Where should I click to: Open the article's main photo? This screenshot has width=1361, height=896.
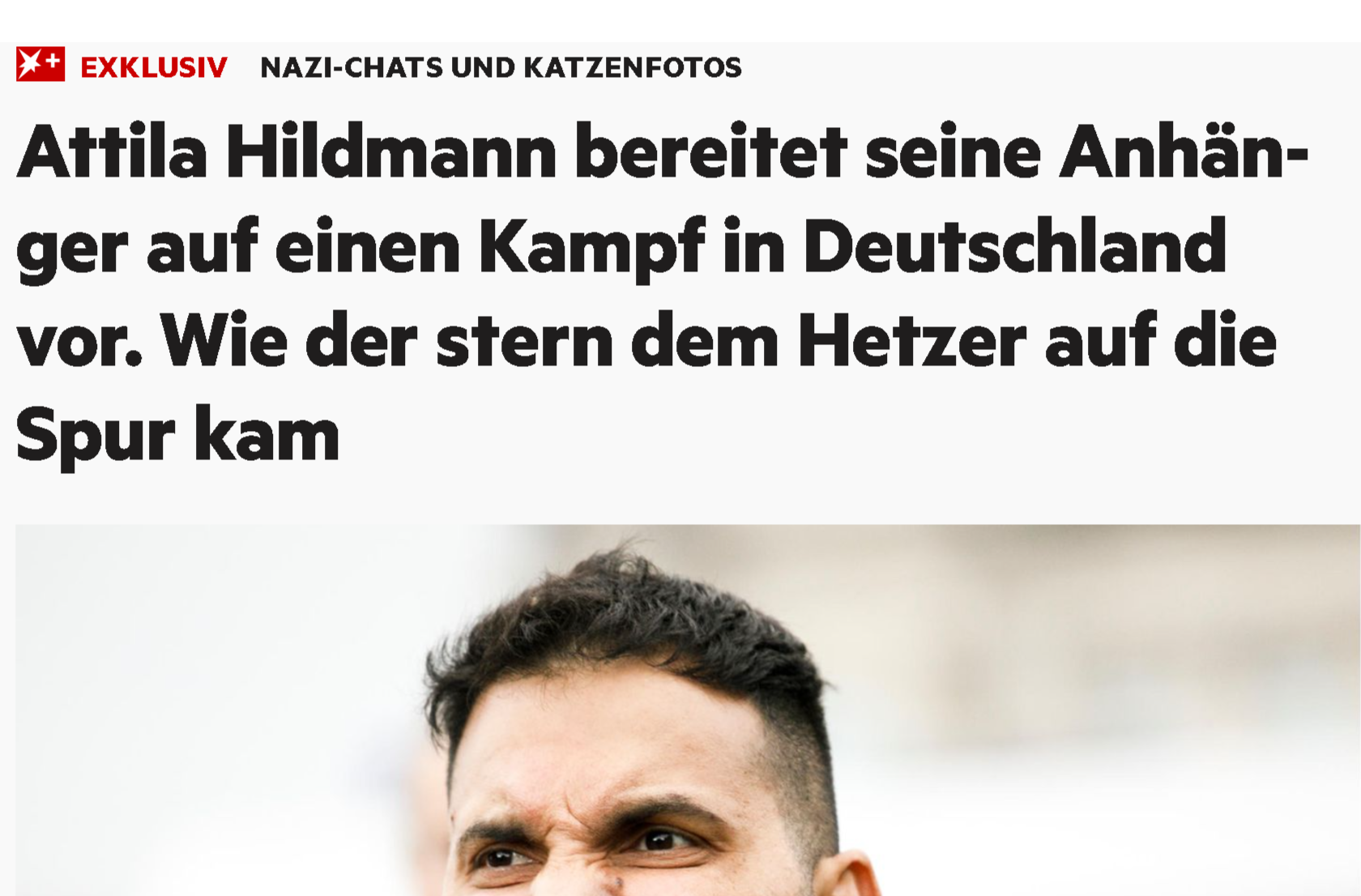[x=688, y=710]
